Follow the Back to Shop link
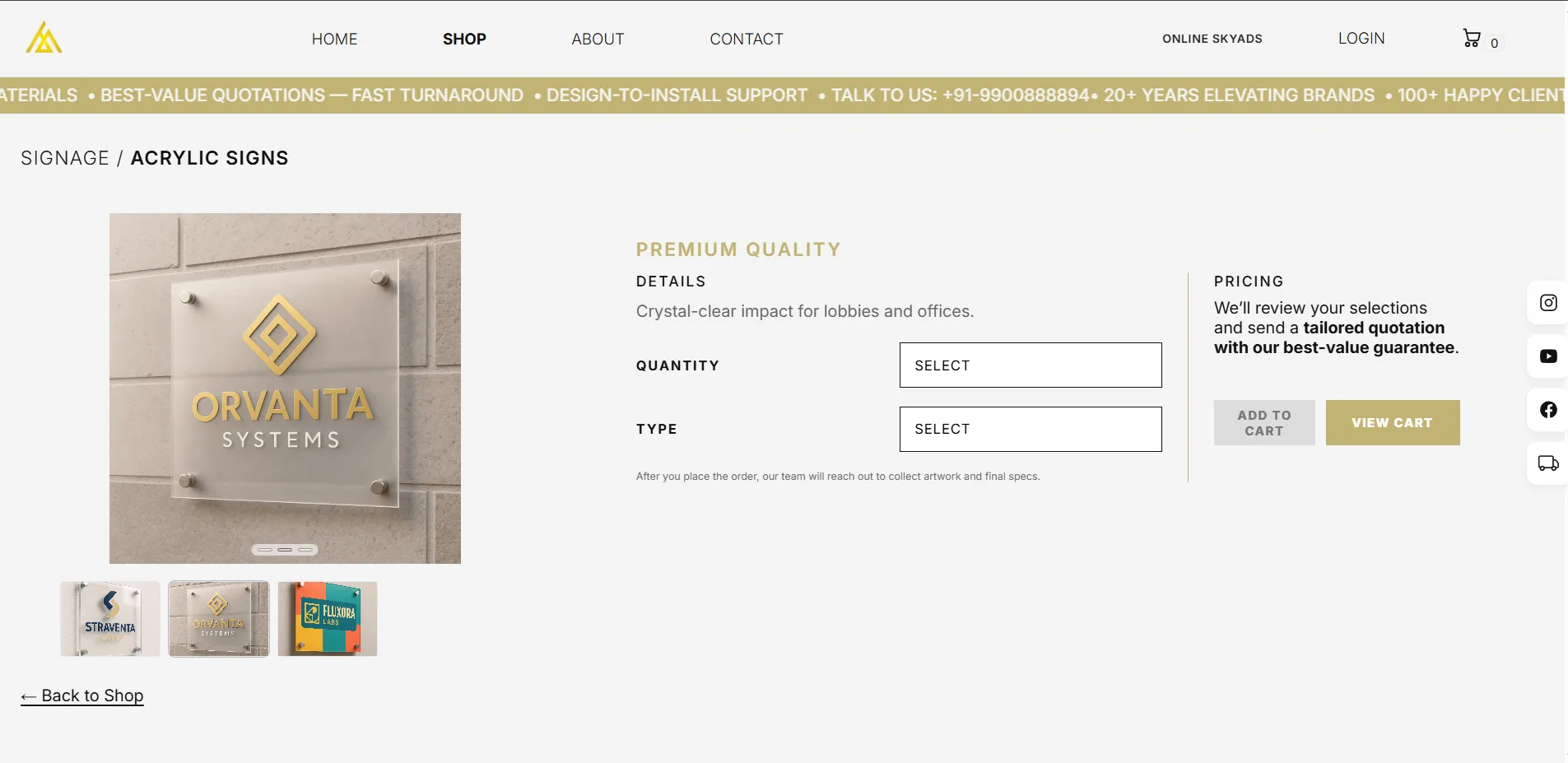This screenshot has height=763, width=1568. coord(82,696)
